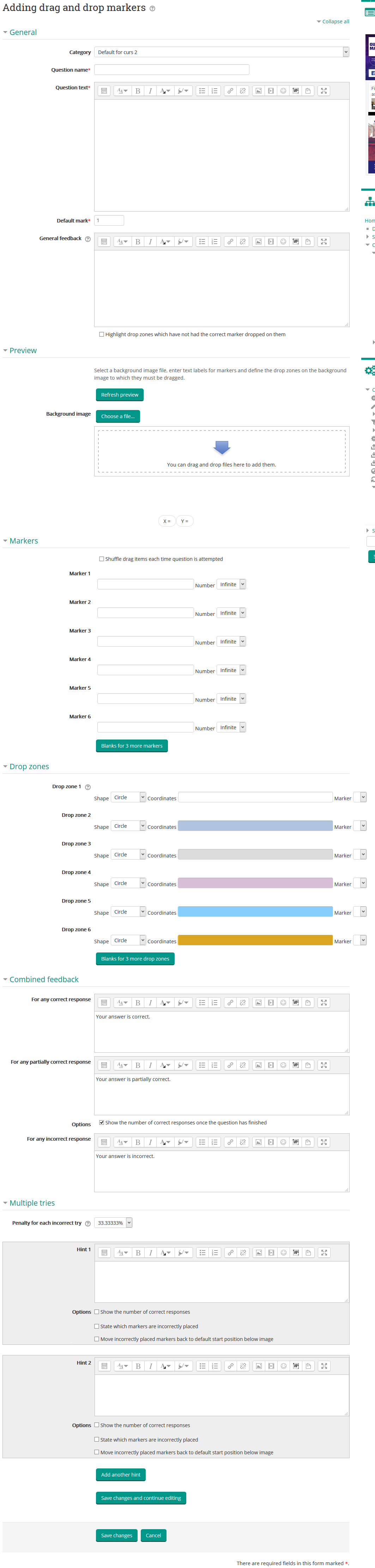The height and width of the screenshot is (1568, 375).
Task: Toggle bold in the Question text editor
Action: [138, 91]
